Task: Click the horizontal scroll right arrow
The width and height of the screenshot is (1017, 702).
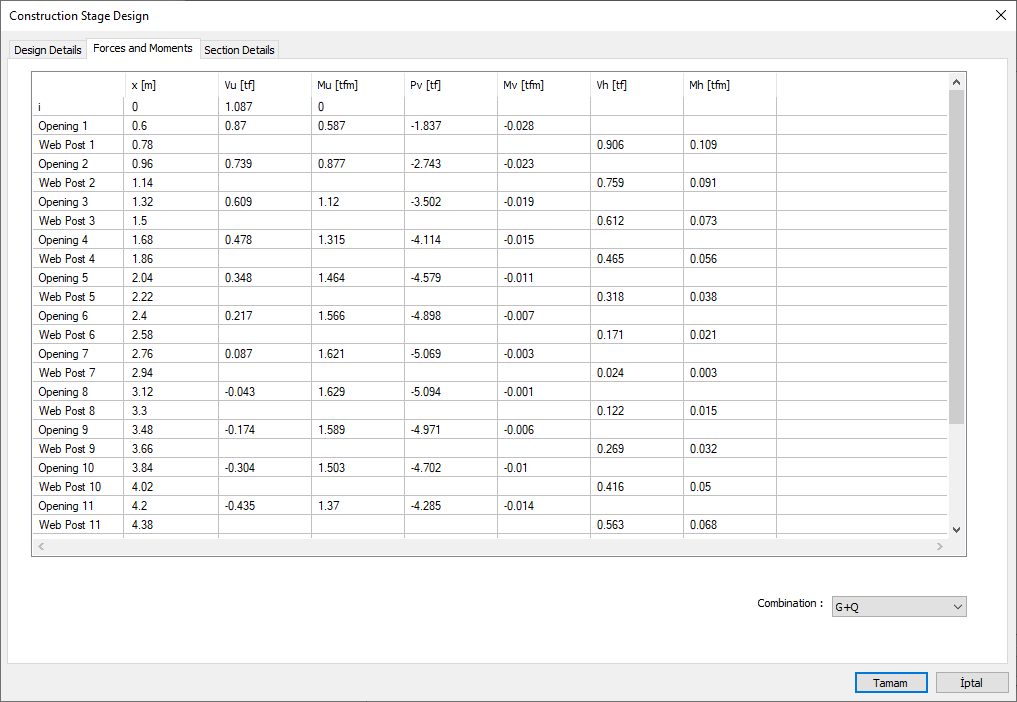Action: click(x=940, y=546)
